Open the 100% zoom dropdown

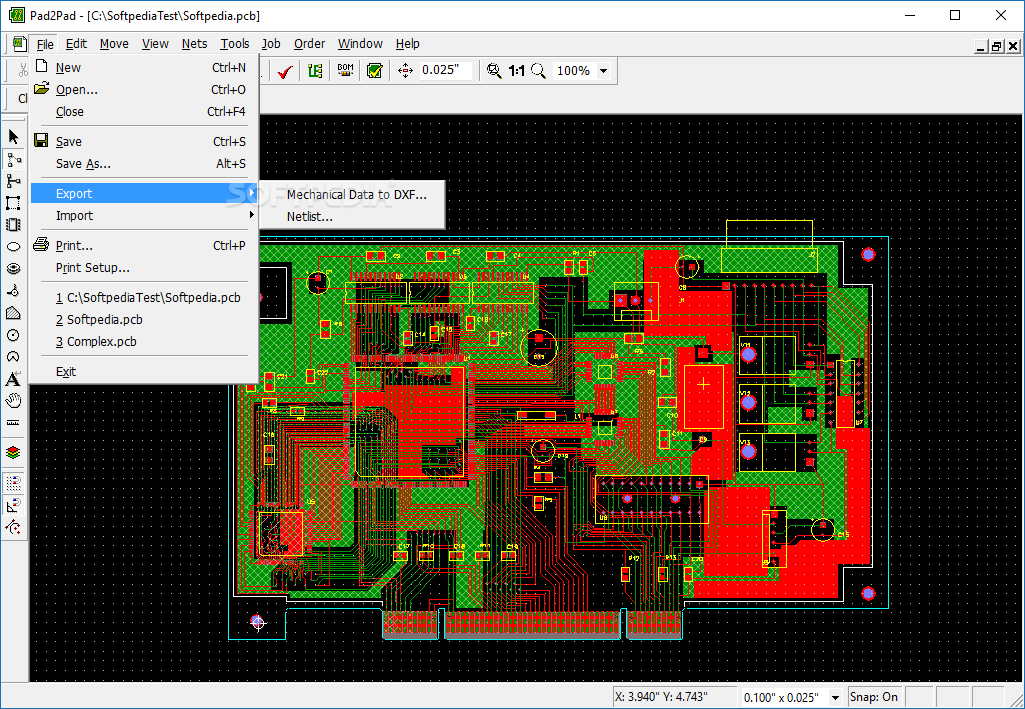603,71
